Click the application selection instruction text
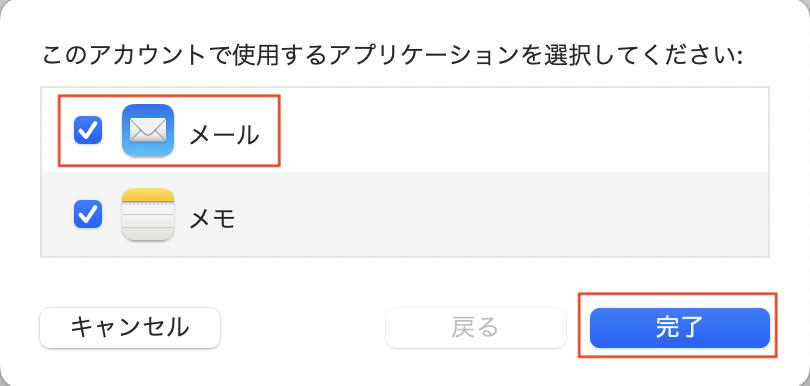Screen dimensions: 810x386 click(x=392, y=56)
